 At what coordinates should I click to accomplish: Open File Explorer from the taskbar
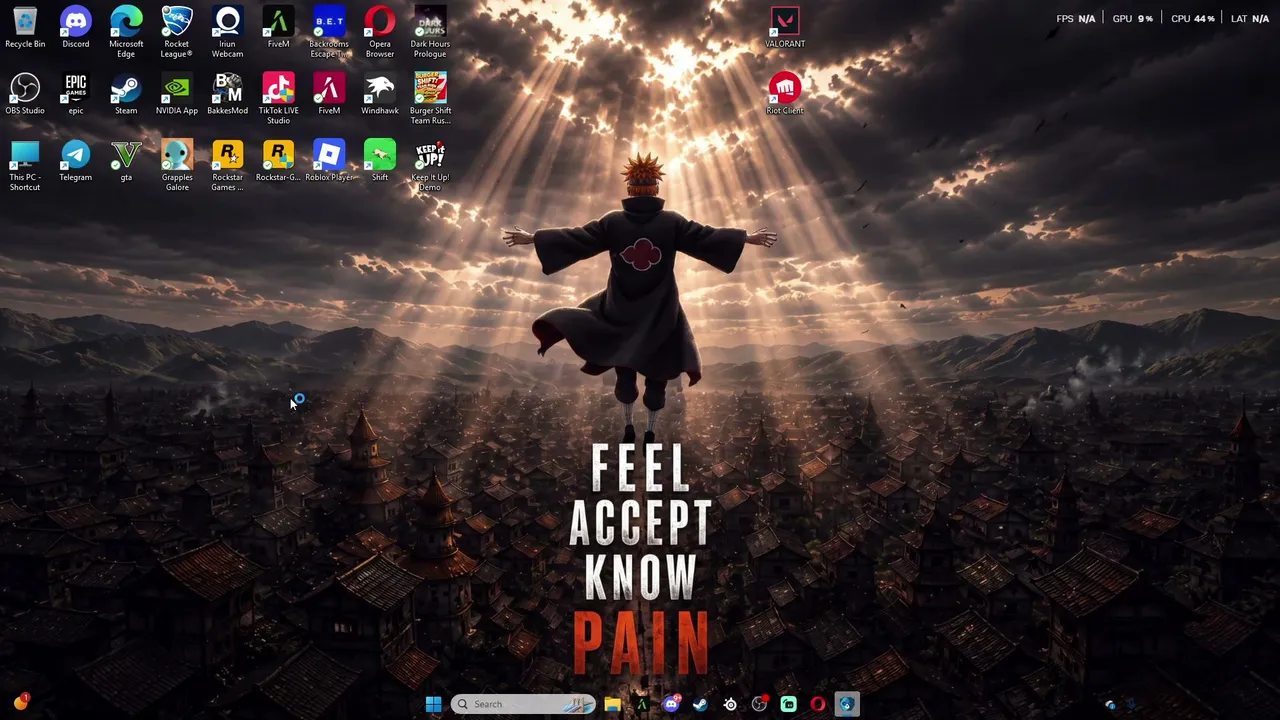612,704
